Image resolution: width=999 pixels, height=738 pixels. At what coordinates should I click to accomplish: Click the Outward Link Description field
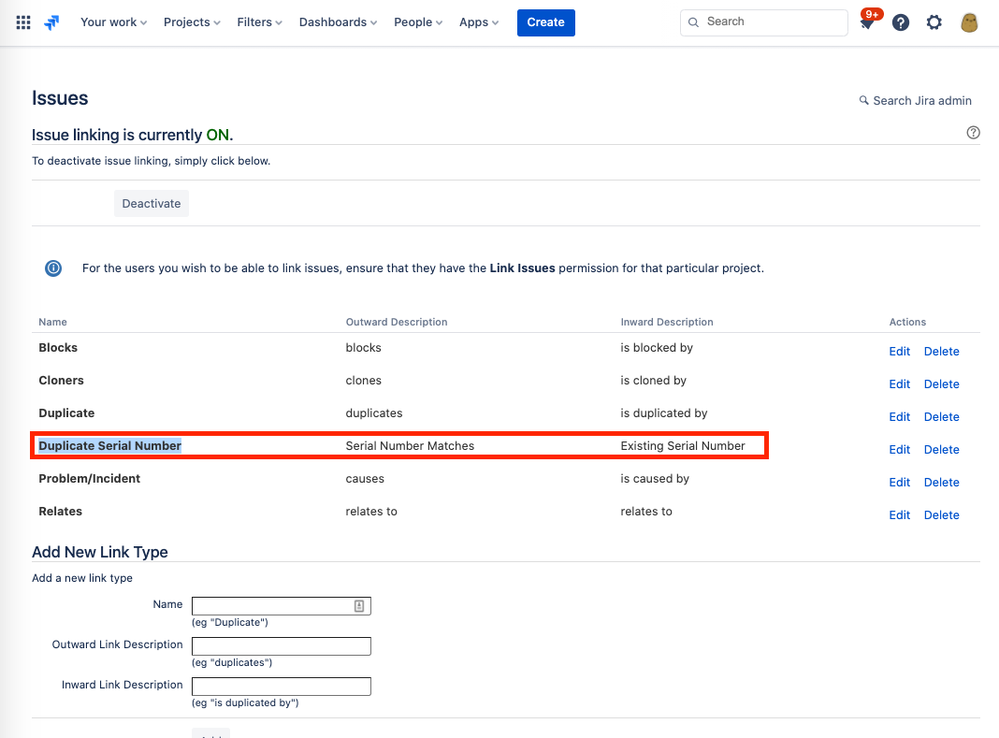click(281, 646)
